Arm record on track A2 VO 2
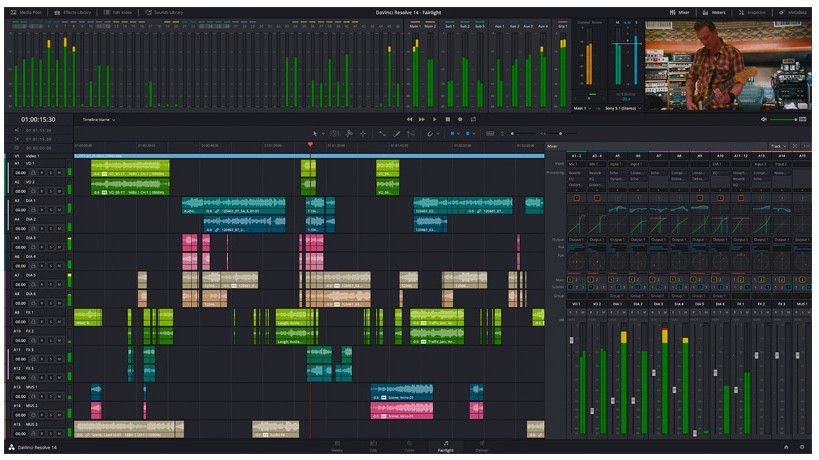Screen dimensions: 819x460 pyautogui.click(x=42, y=192)
